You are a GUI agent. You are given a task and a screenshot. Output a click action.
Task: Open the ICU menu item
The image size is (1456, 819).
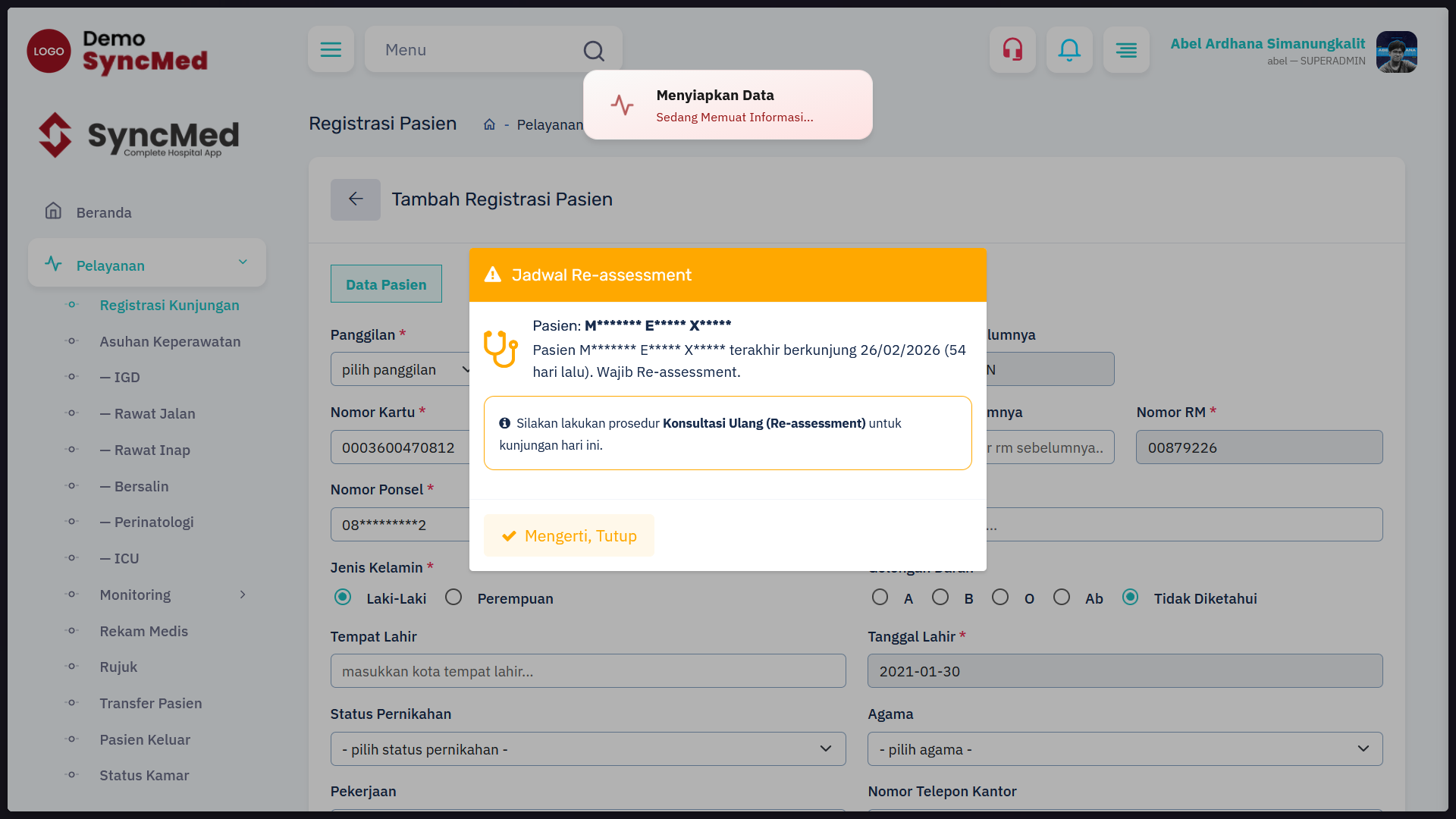coord(119,558)
